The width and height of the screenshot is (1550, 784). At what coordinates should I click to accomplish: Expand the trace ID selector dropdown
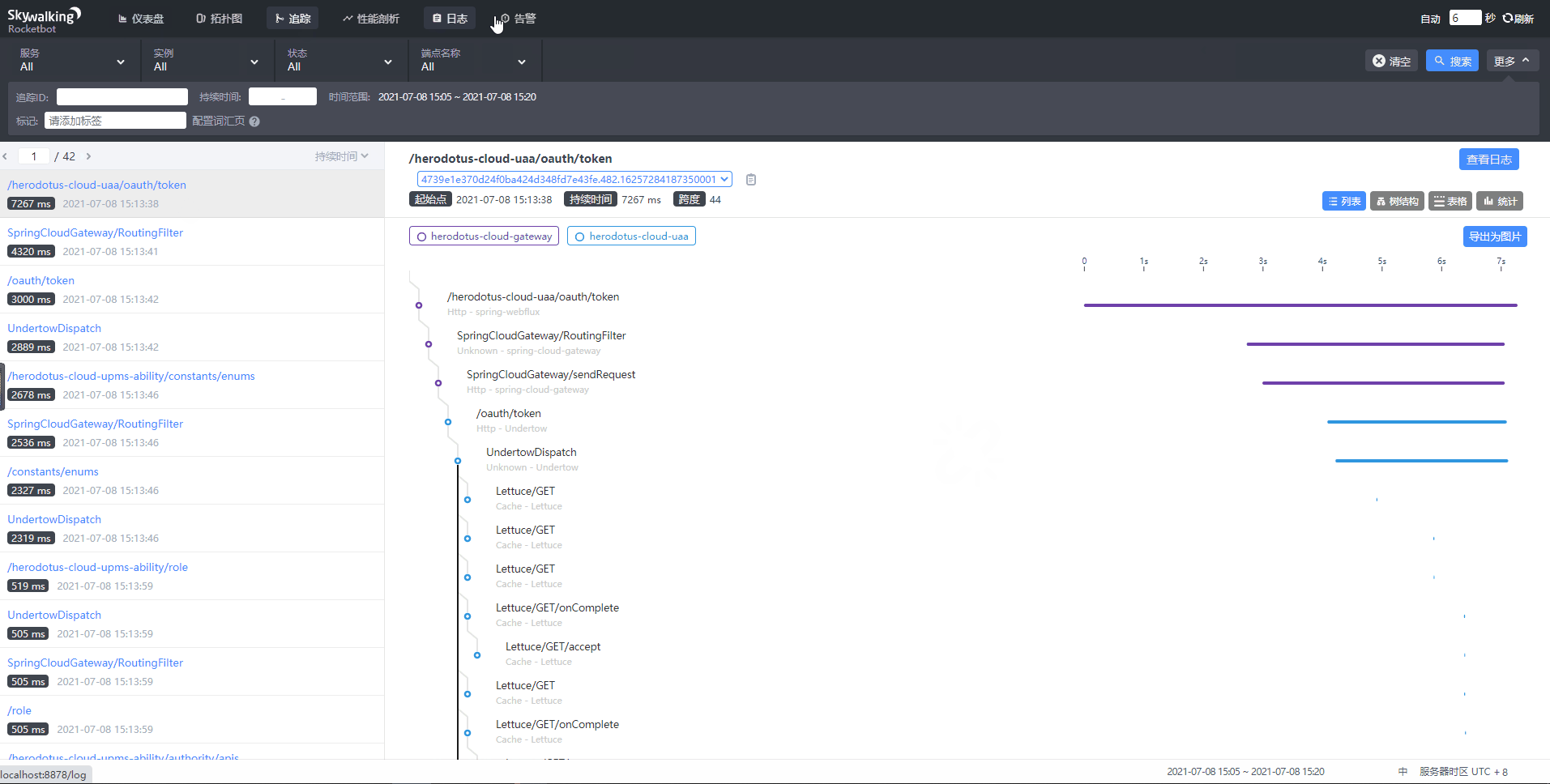(x=724, y=180)
